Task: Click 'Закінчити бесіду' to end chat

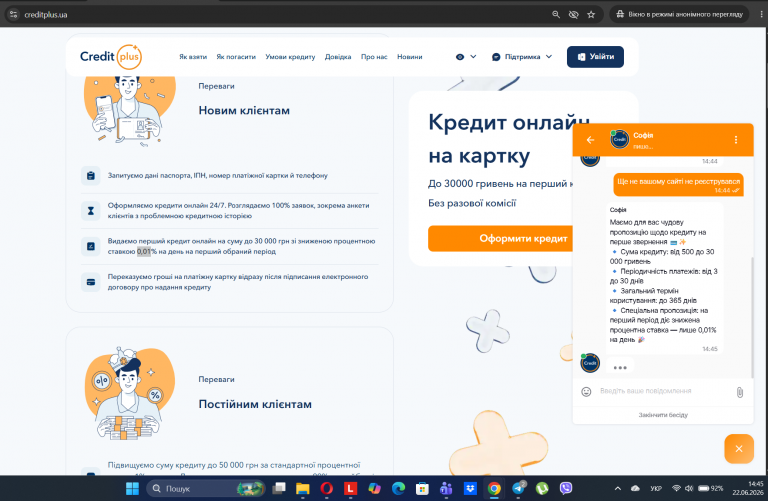Action: coord(663,415)
